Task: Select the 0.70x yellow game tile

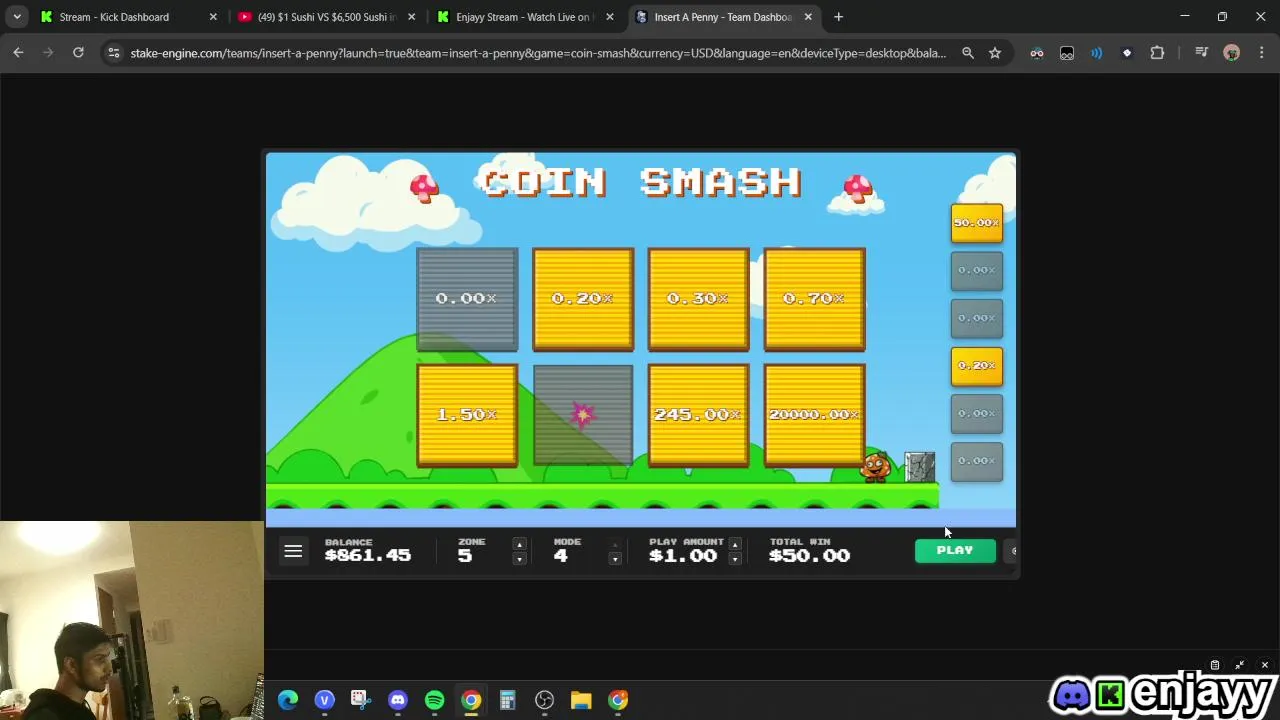Action: pos(814,299)
